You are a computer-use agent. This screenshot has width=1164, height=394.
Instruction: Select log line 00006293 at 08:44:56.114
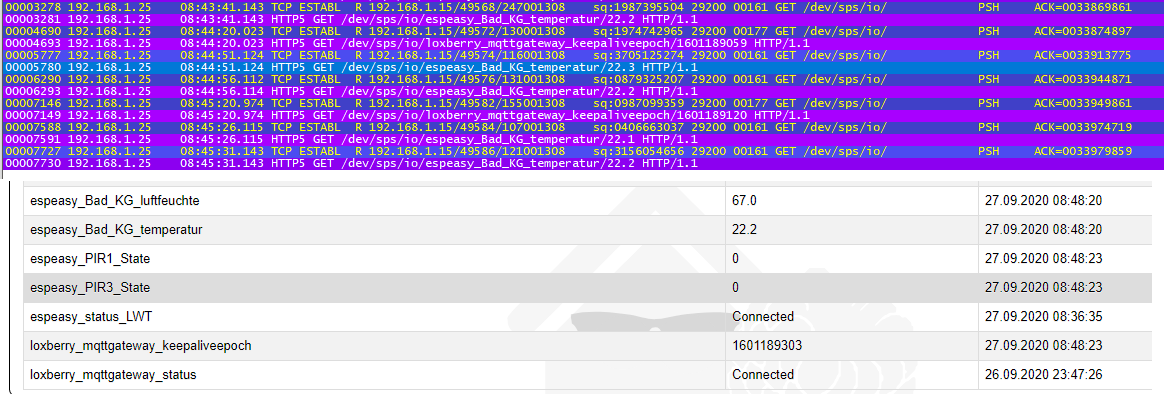click(x=582, y=91)
